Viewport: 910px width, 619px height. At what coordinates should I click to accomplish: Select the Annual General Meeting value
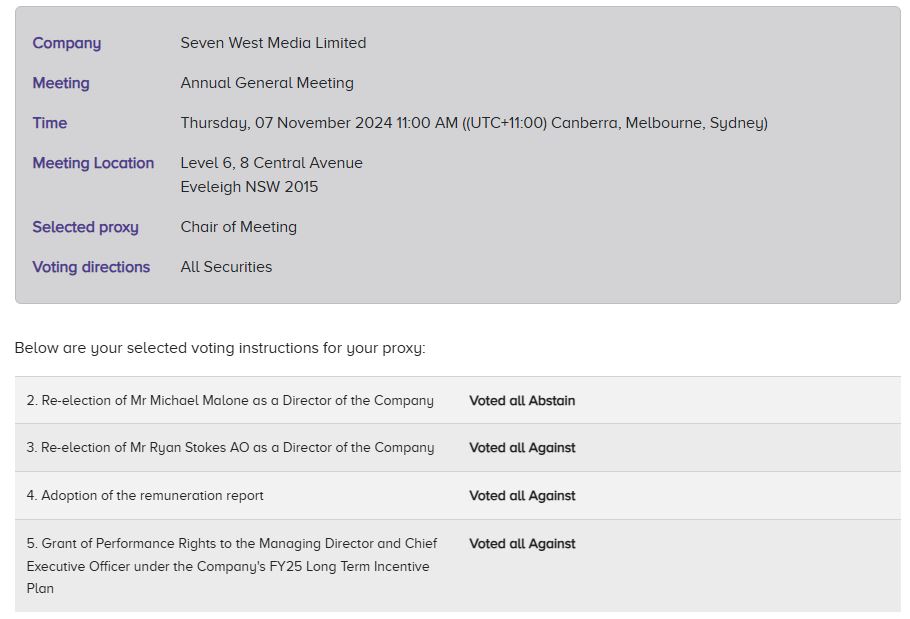pos(267,83)
